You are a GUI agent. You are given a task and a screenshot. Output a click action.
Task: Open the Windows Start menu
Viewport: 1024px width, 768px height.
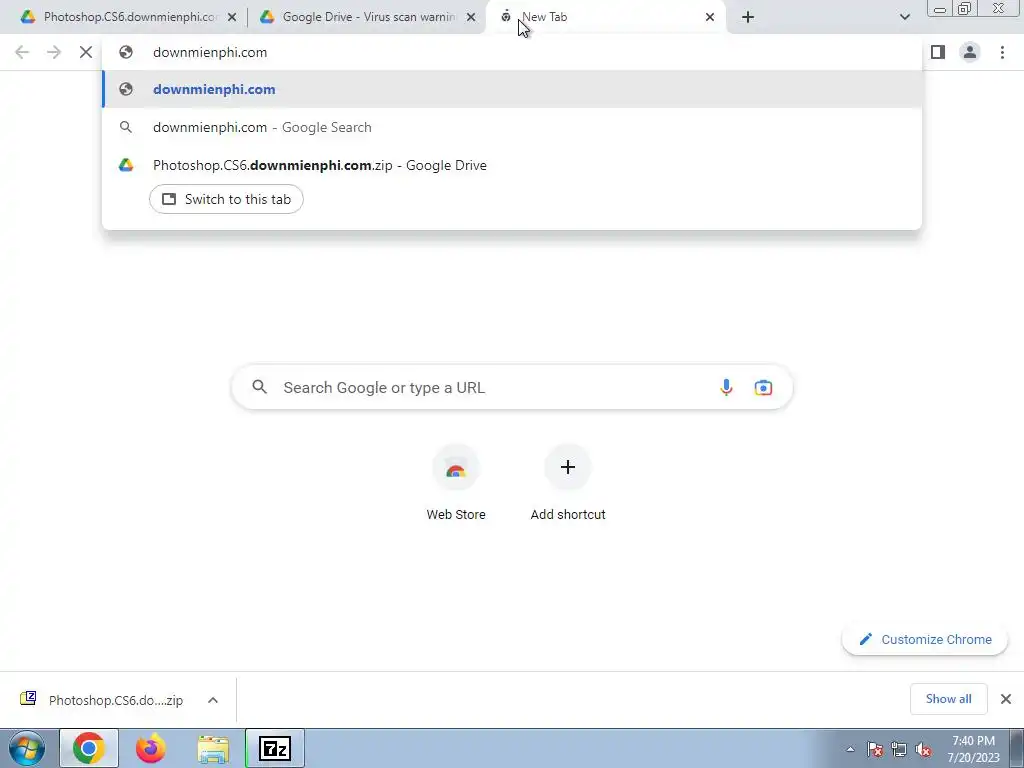(x=27, y=748)
